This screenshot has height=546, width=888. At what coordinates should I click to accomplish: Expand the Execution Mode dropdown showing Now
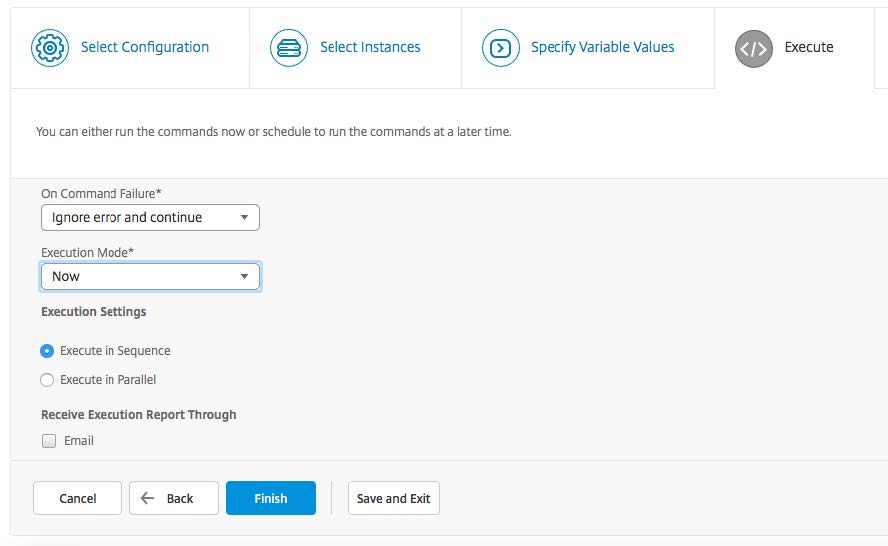[x=150, y=276]
